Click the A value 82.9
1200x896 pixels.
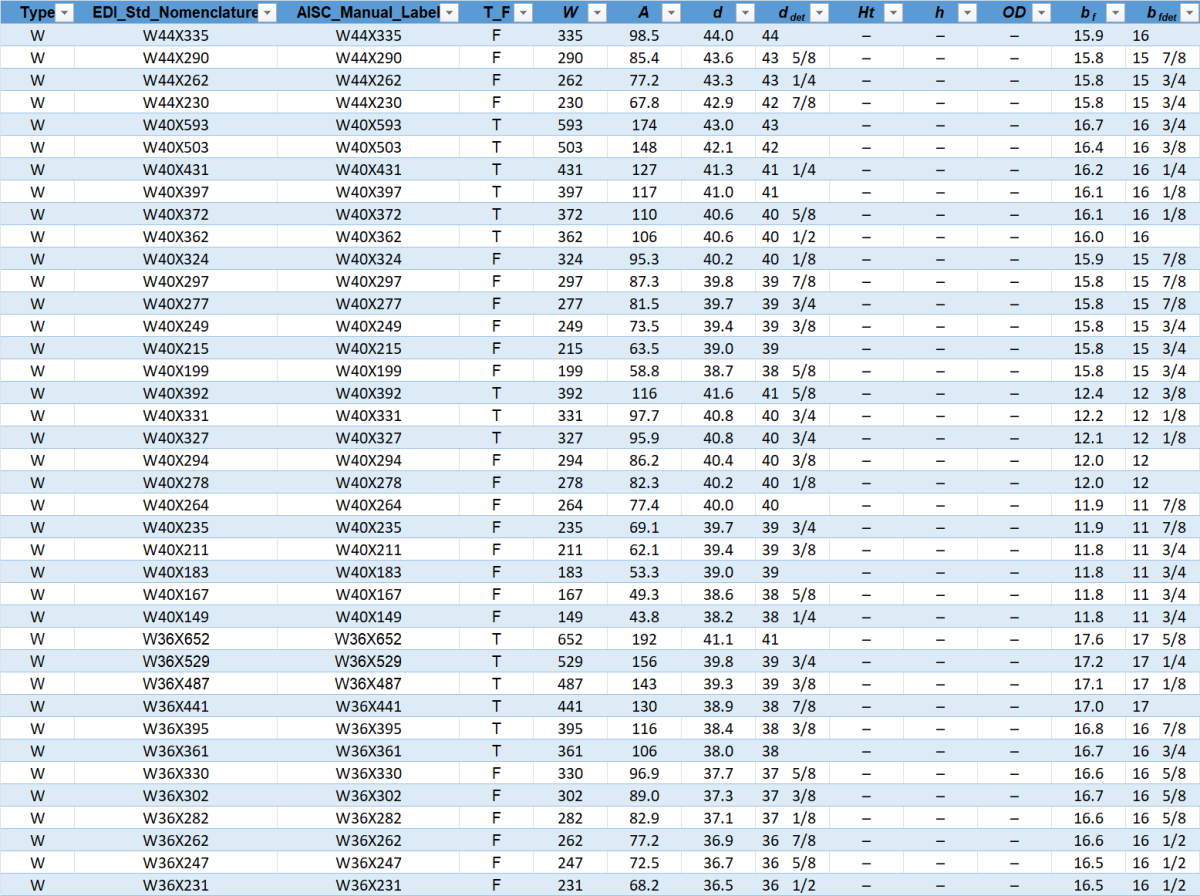click(x=643, y=819)
